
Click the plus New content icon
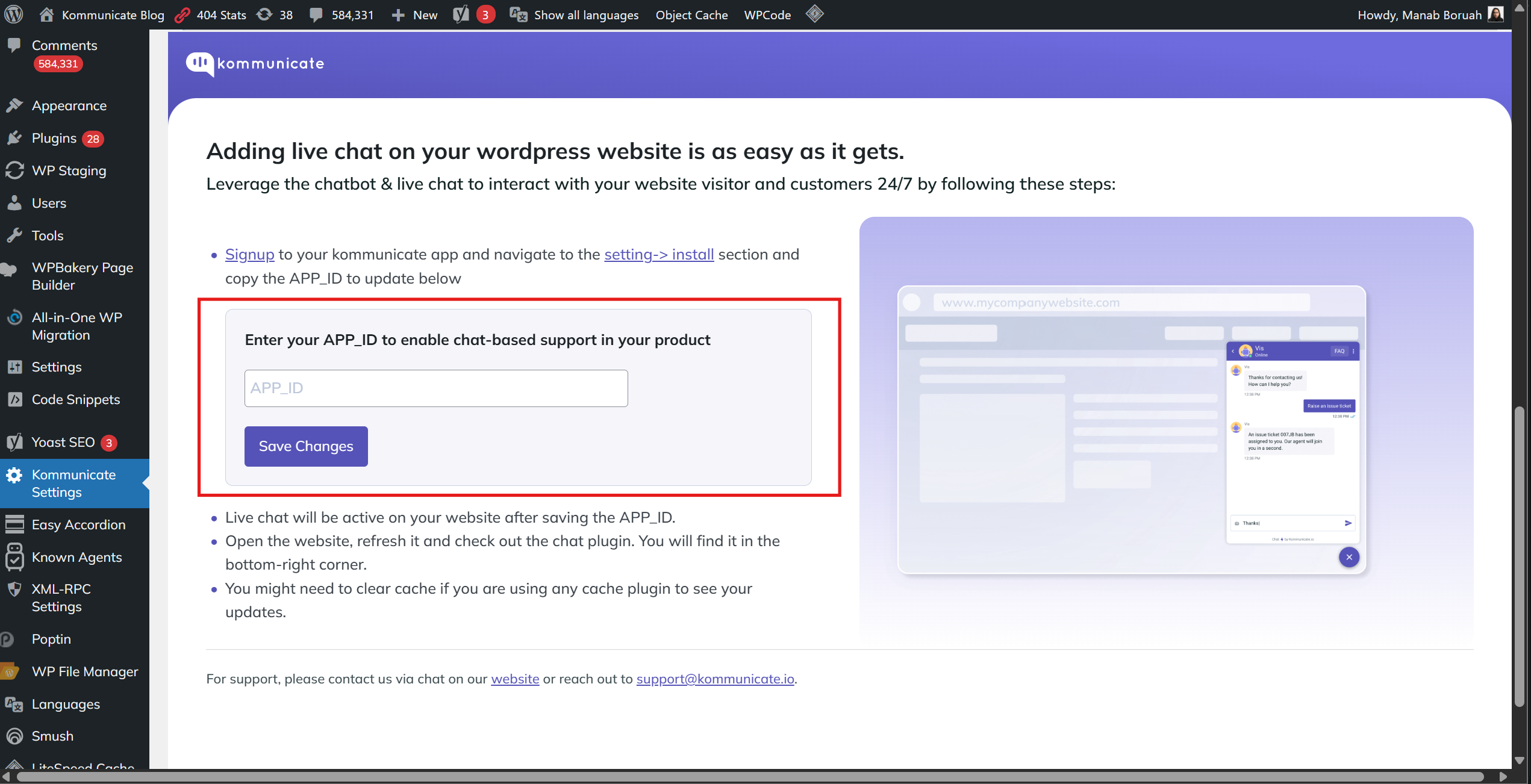point(398,15)
